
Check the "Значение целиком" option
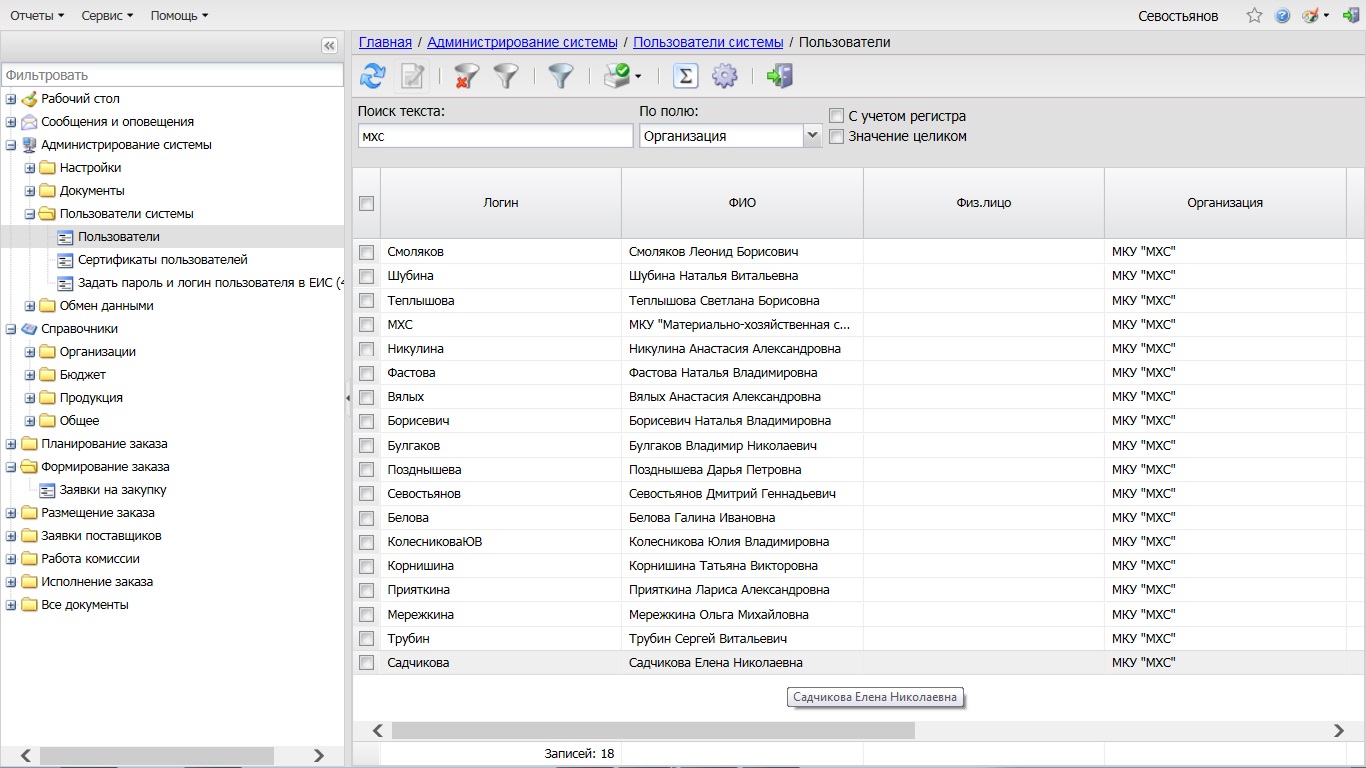[837, 136]
